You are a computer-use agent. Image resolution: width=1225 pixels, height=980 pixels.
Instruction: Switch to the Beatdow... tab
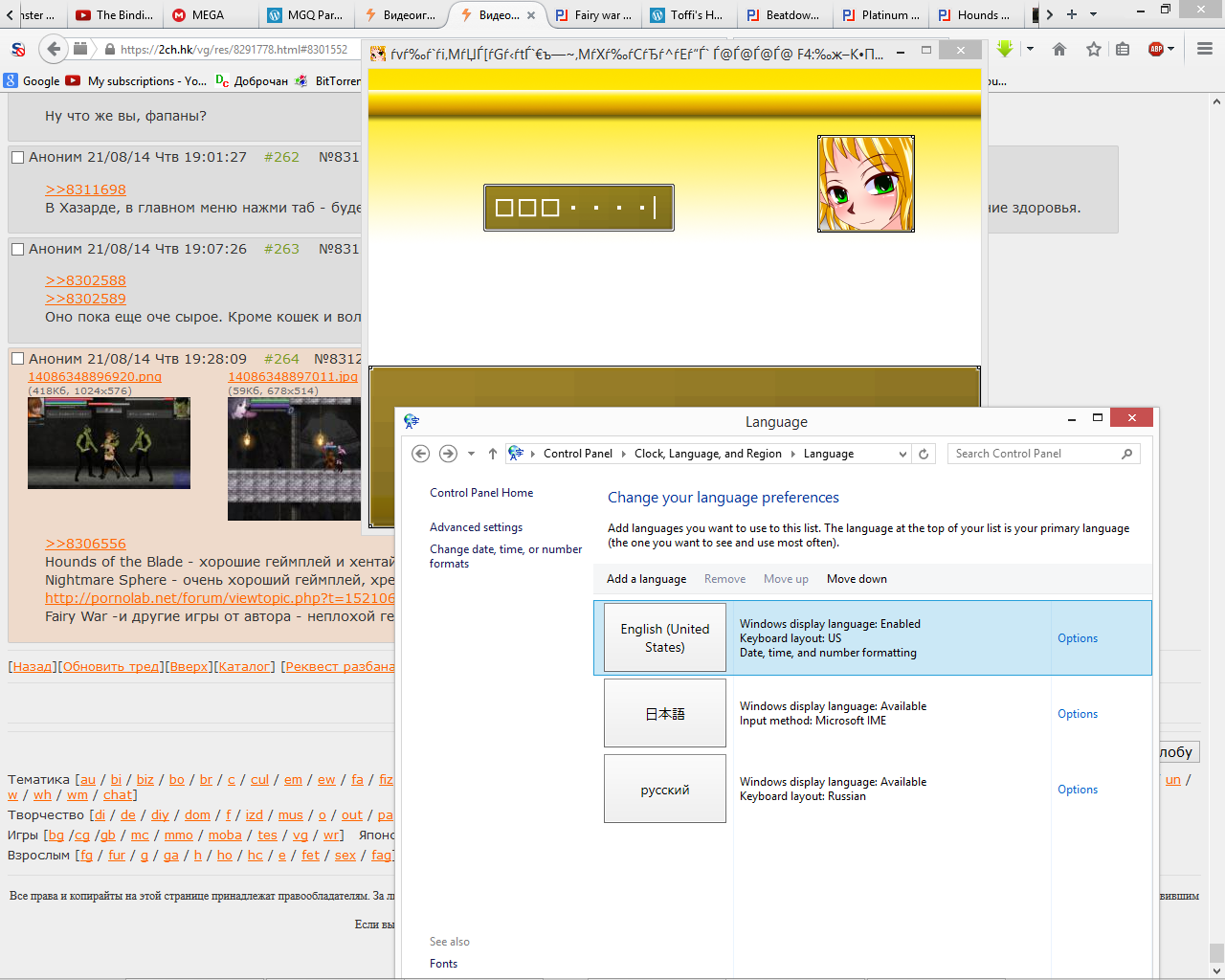coord(784,14)
